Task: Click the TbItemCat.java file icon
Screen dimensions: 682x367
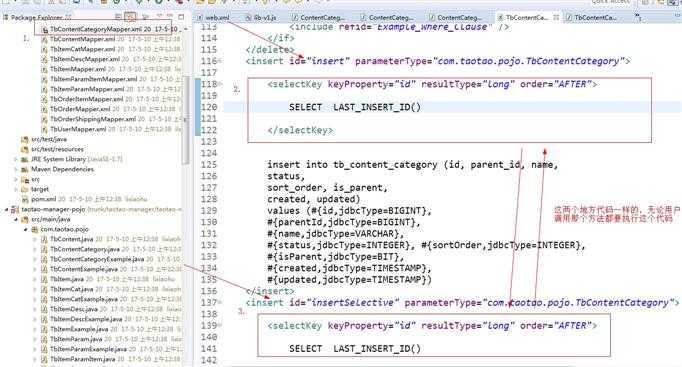Action: pos(44,289)
